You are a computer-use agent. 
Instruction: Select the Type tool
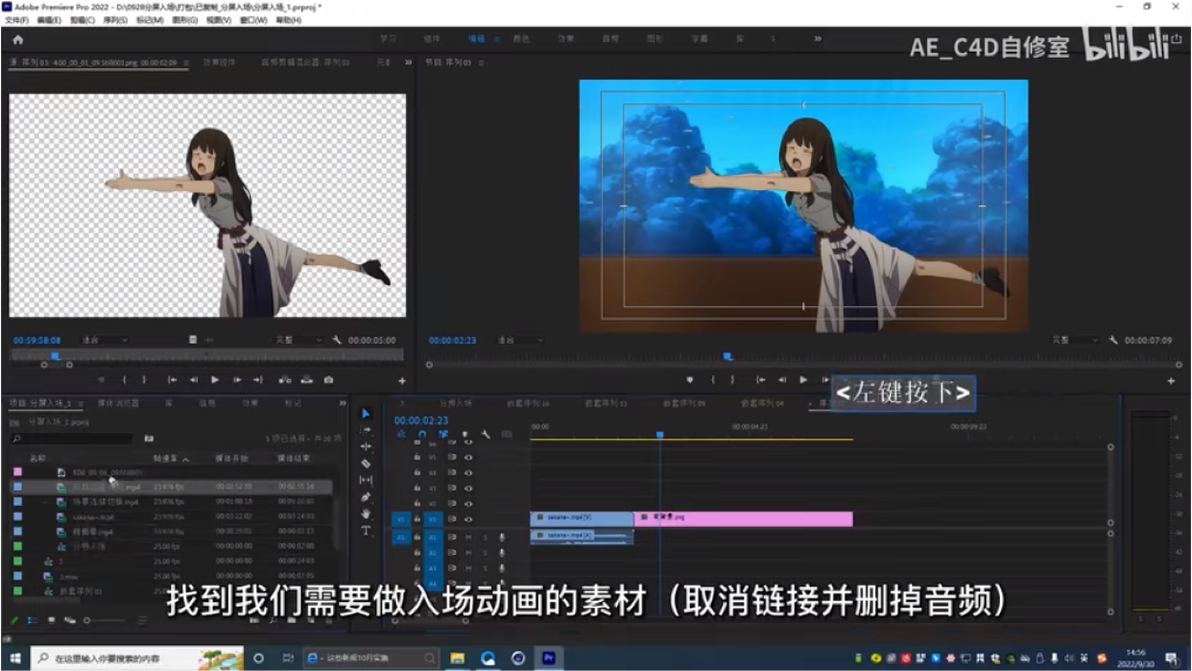pyautogui.click(x=366, y=530)
